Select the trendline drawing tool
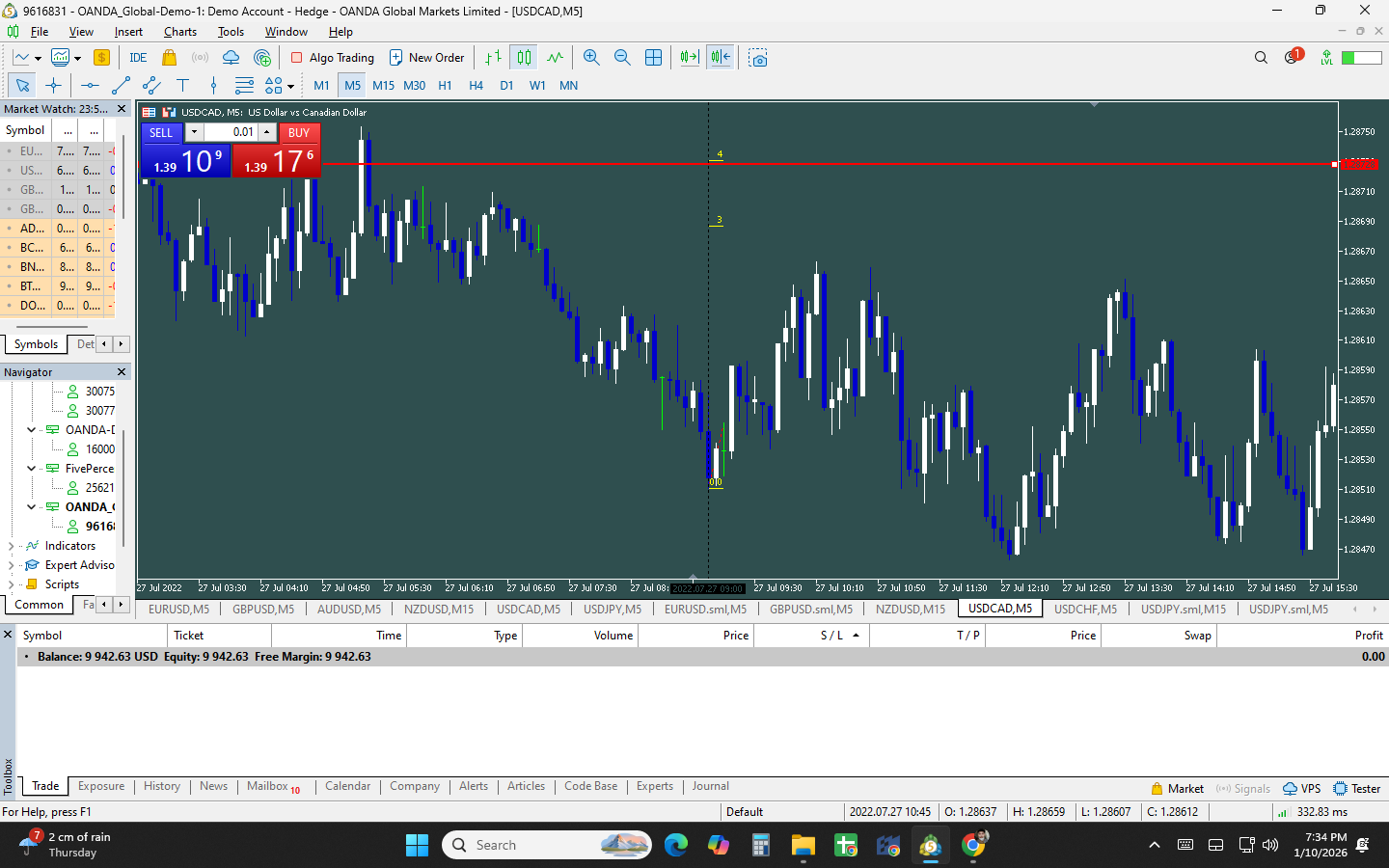The image size is (1389, 868). click(x=121, y=86)
